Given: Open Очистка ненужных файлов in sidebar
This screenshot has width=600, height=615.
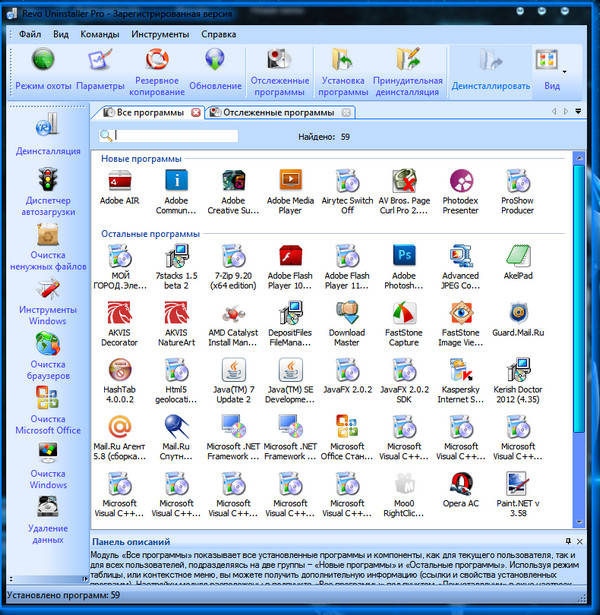Looking at the screenshot, I should [x=48, y=248].
